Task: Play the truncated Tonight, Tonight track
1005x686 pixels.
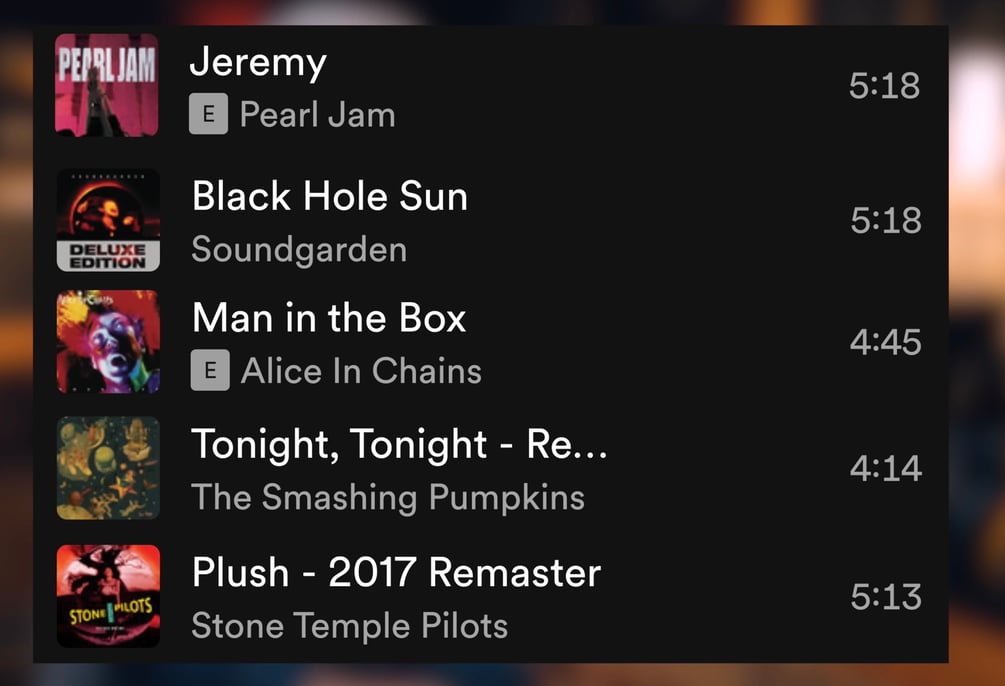Action: 399,445
